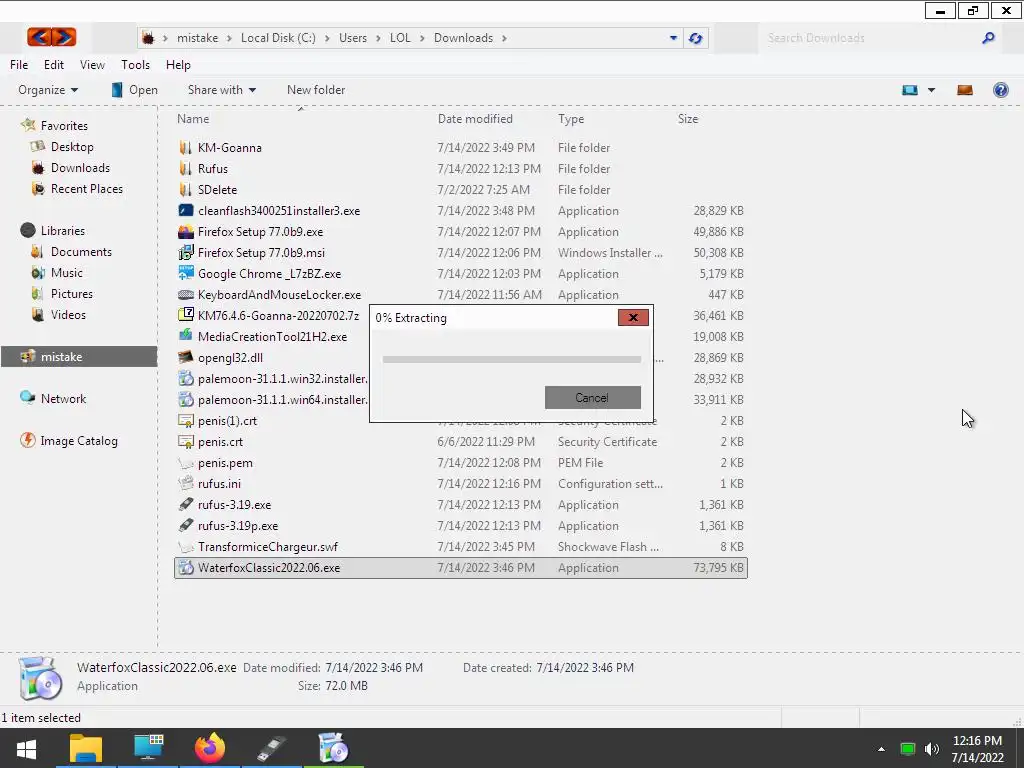This screenshot has height=768, width=1024.
Task: Click the Open toolbar button
Action: point(135,90)
